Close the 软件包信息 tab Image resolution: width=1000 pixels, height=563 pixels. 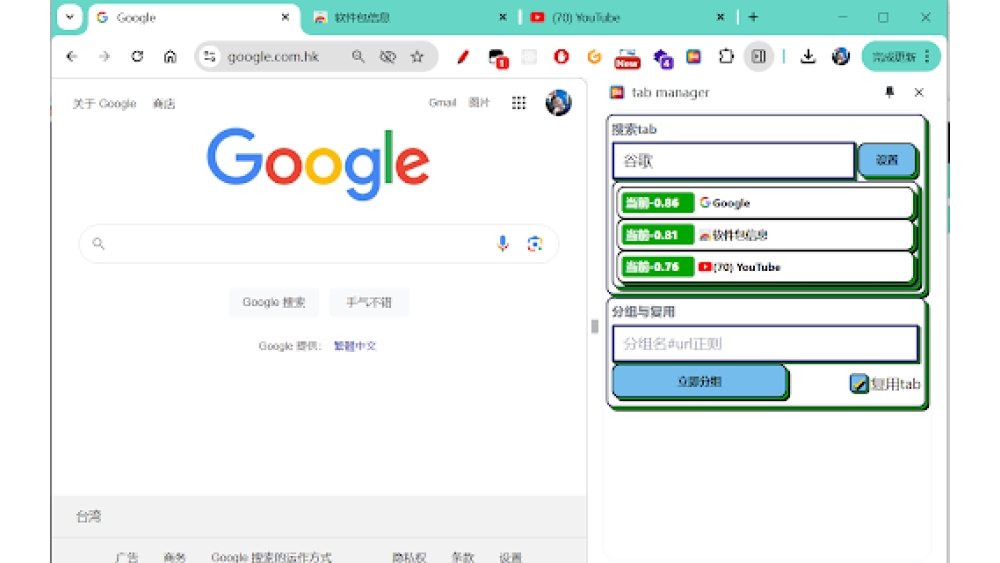(503, 17)
